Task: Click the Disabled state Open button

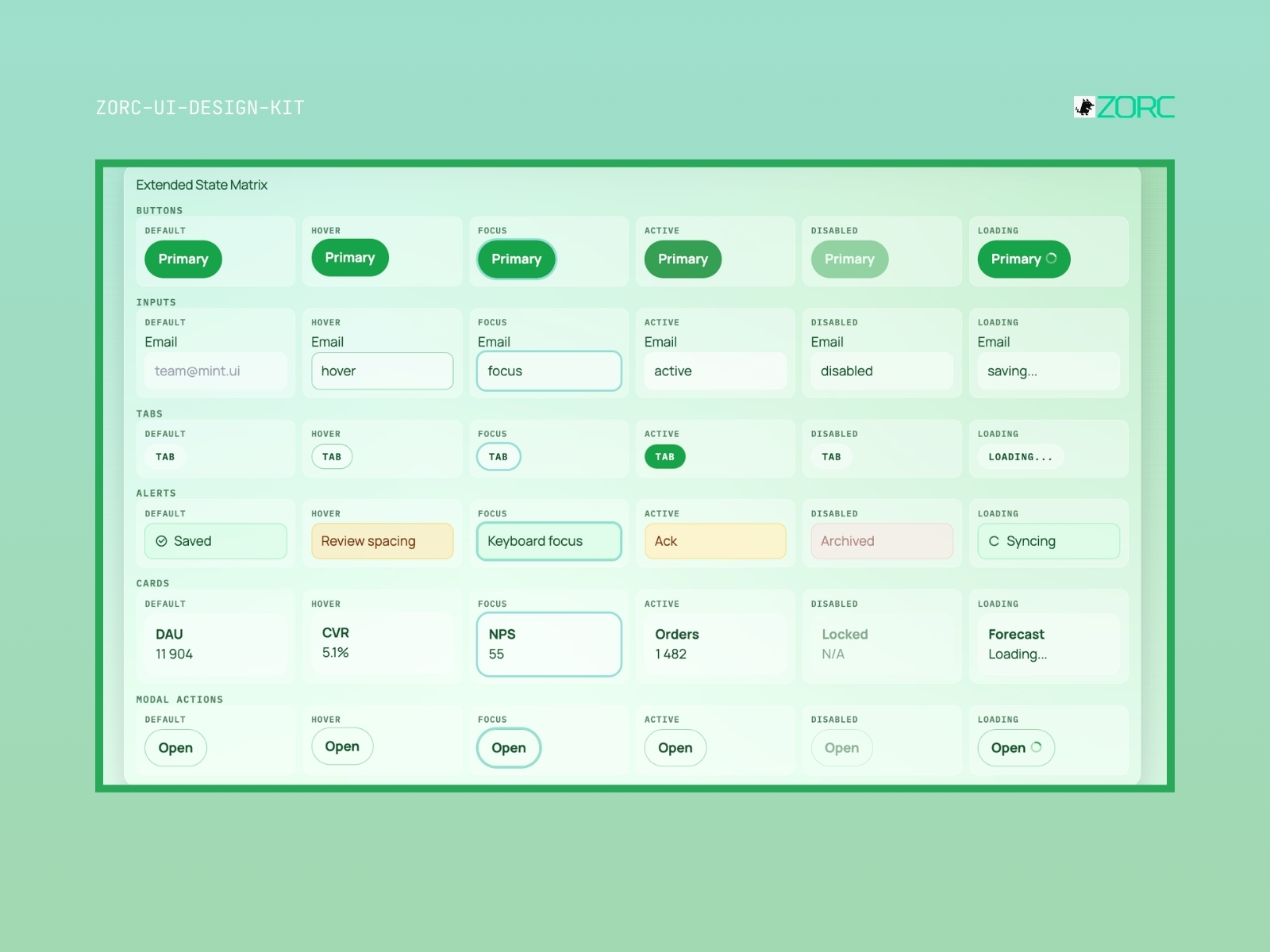Action: 841,748
